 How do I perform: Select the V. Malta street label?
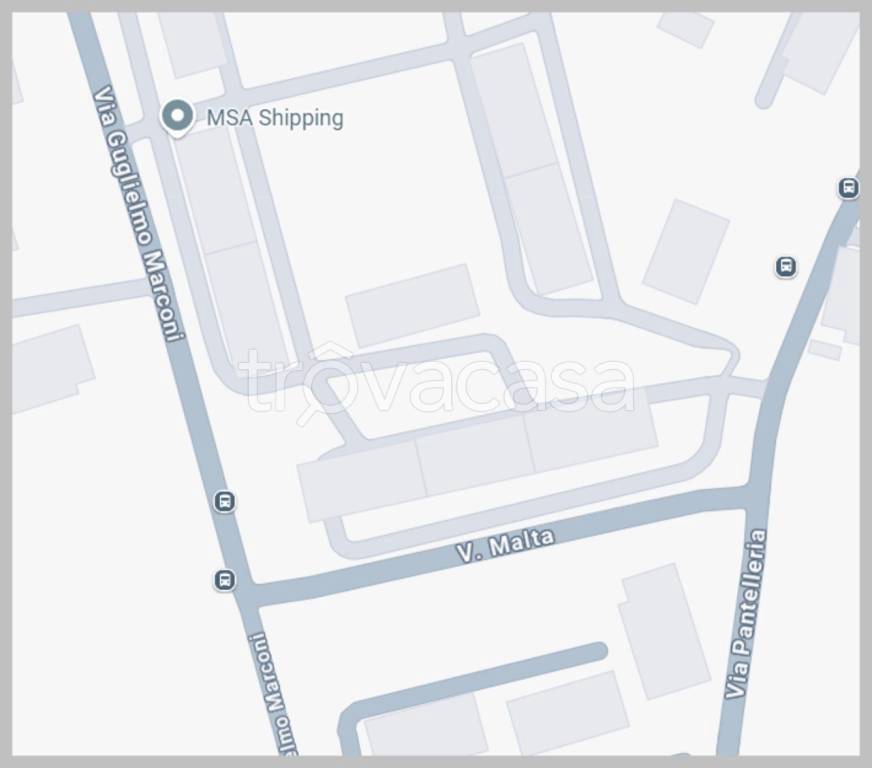click(505, 545)
